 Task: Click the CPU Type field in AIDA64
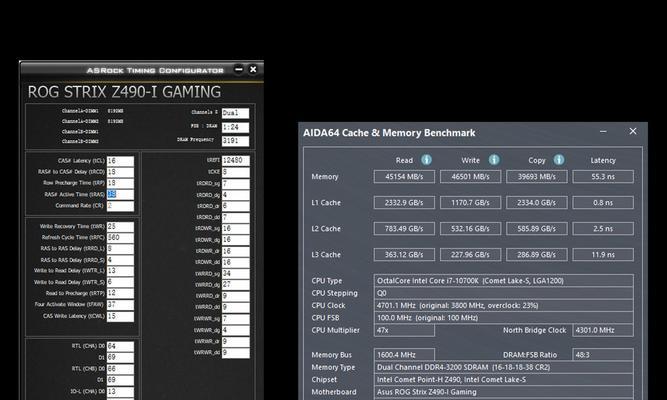504,281
